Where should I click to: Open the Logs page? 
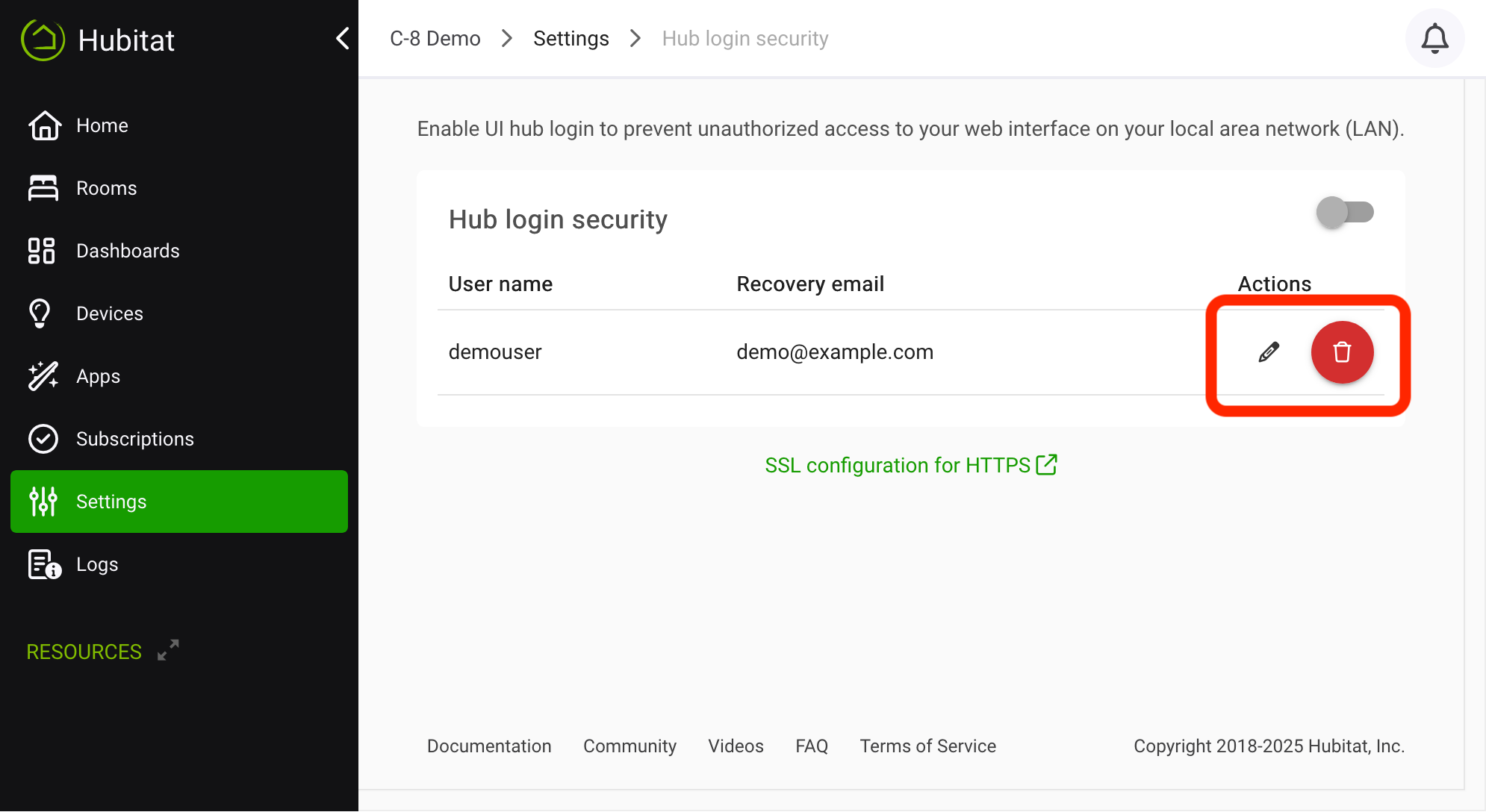[97, 564]
